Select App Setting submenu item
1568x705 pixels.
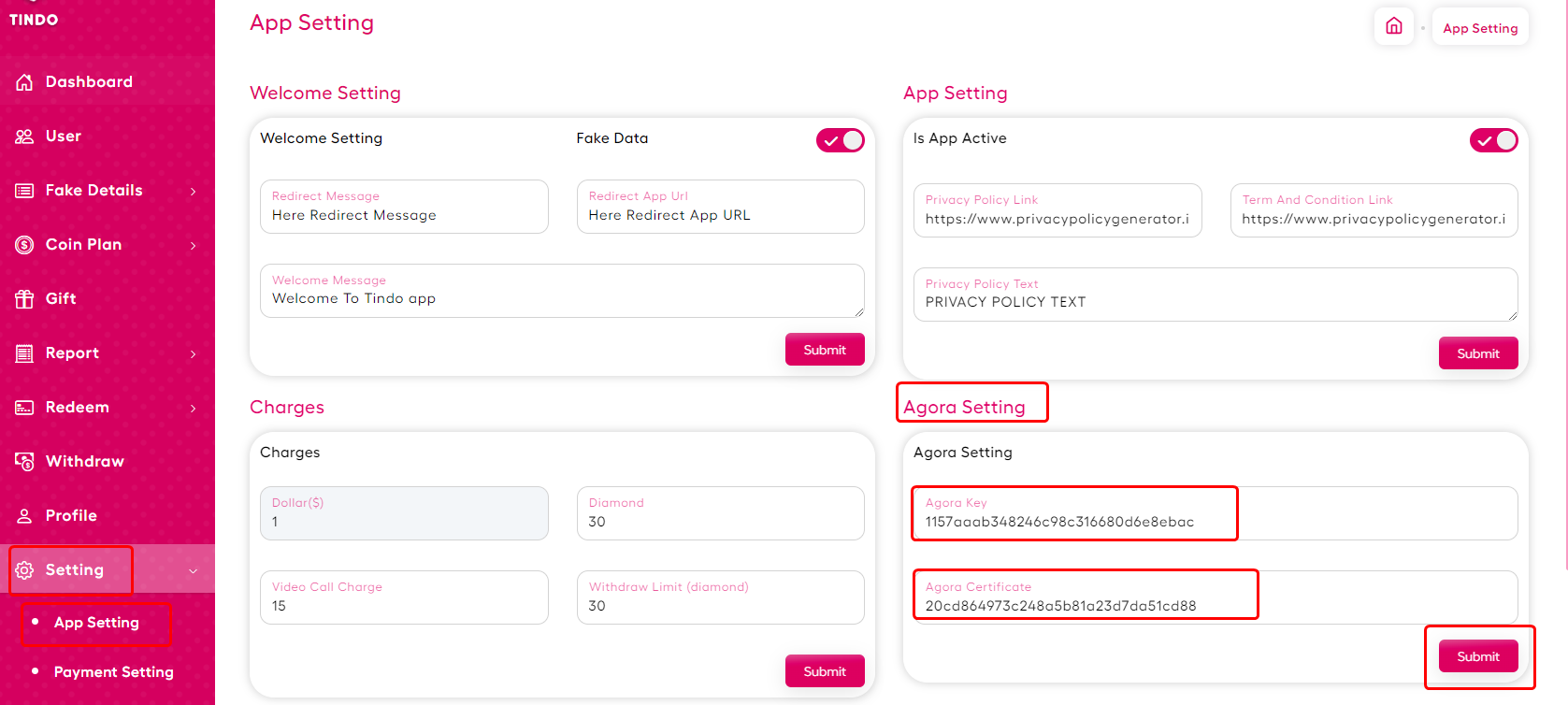pos(96,623)
